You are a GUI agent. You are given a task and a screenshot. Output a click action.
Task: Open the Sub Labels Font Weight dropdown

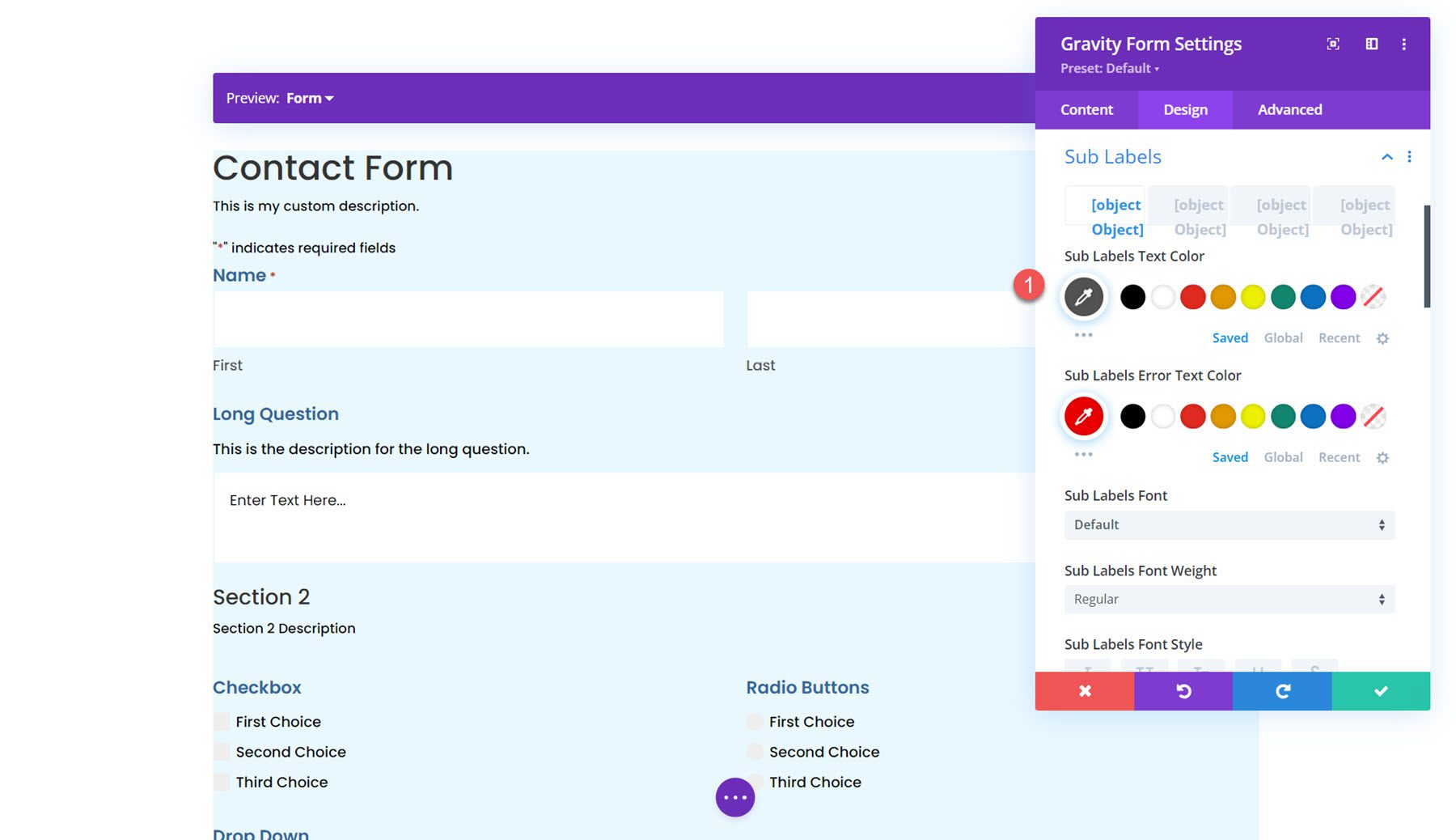(1229, 599)
